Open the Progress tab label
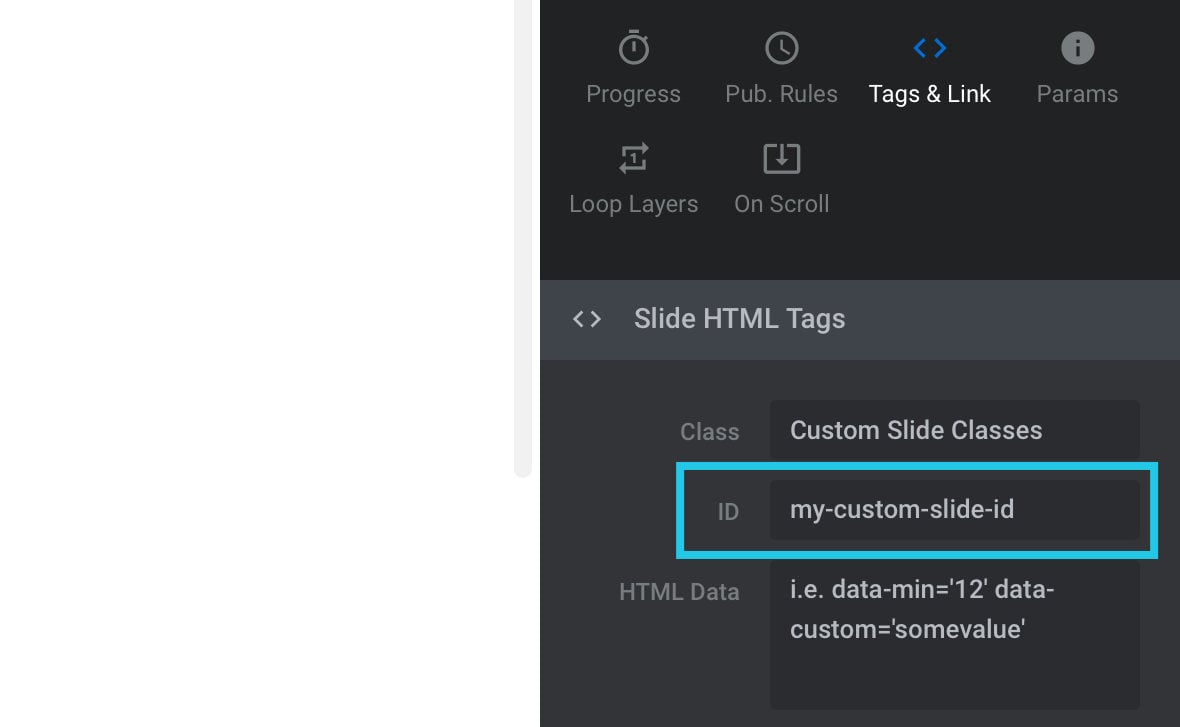The width and height of the screenshot is (1180, 727). pos(634,94)
